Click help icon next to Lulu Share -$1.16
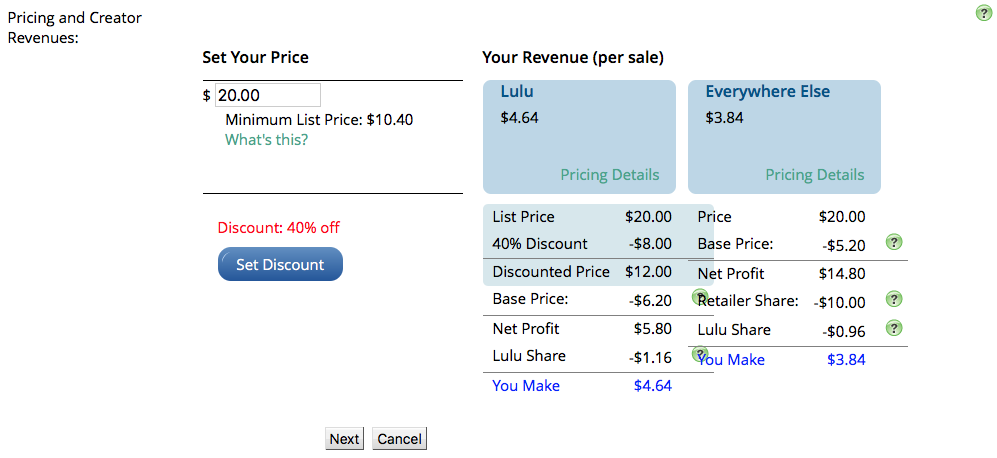The image size is (997, 458). [700, 354]
